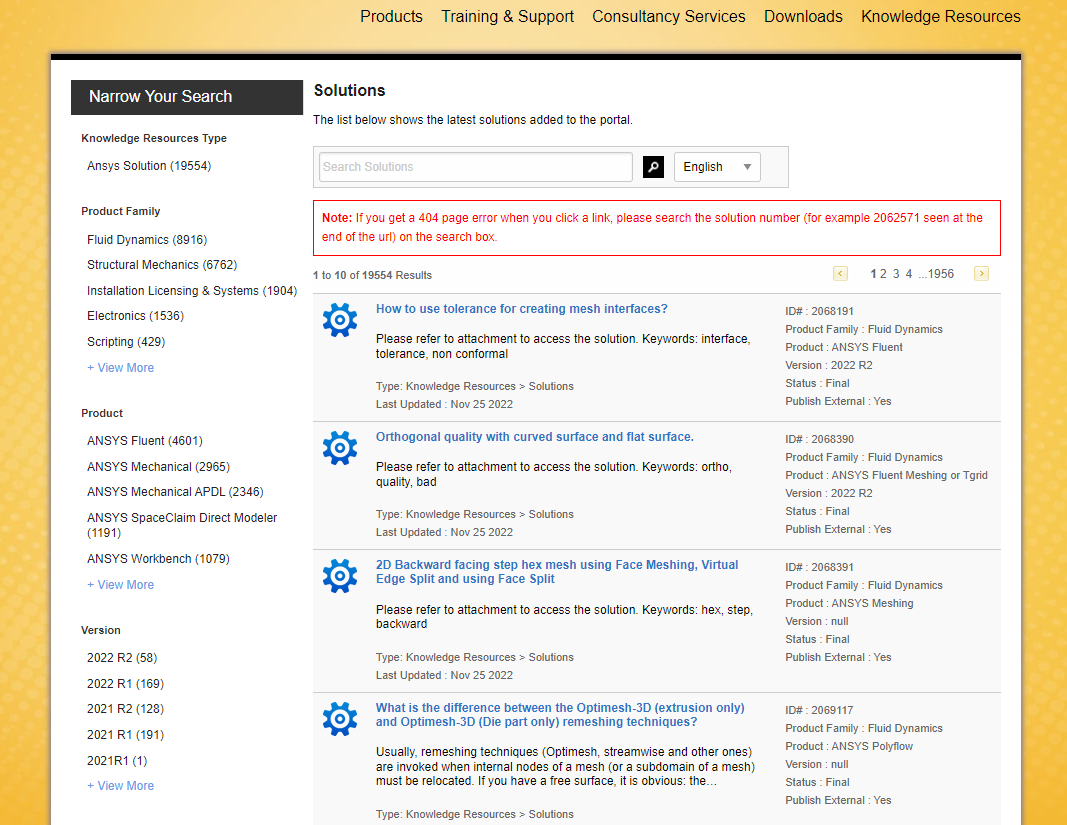The width and height of the screenshot is (1067, 825).
Task: Click the next page arrow icon
Action: pyautogui.click(x=981, y=274)
